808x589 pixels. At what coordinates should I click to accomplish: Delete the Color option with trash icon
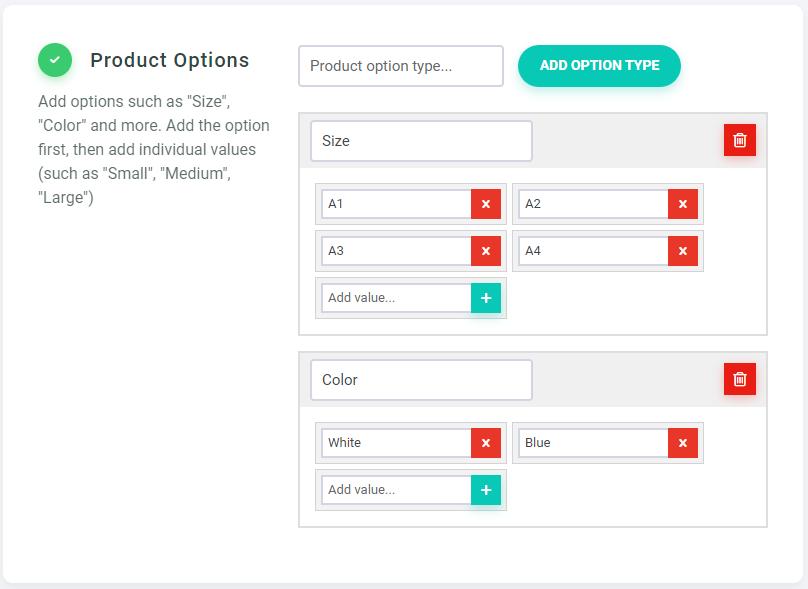740,379
